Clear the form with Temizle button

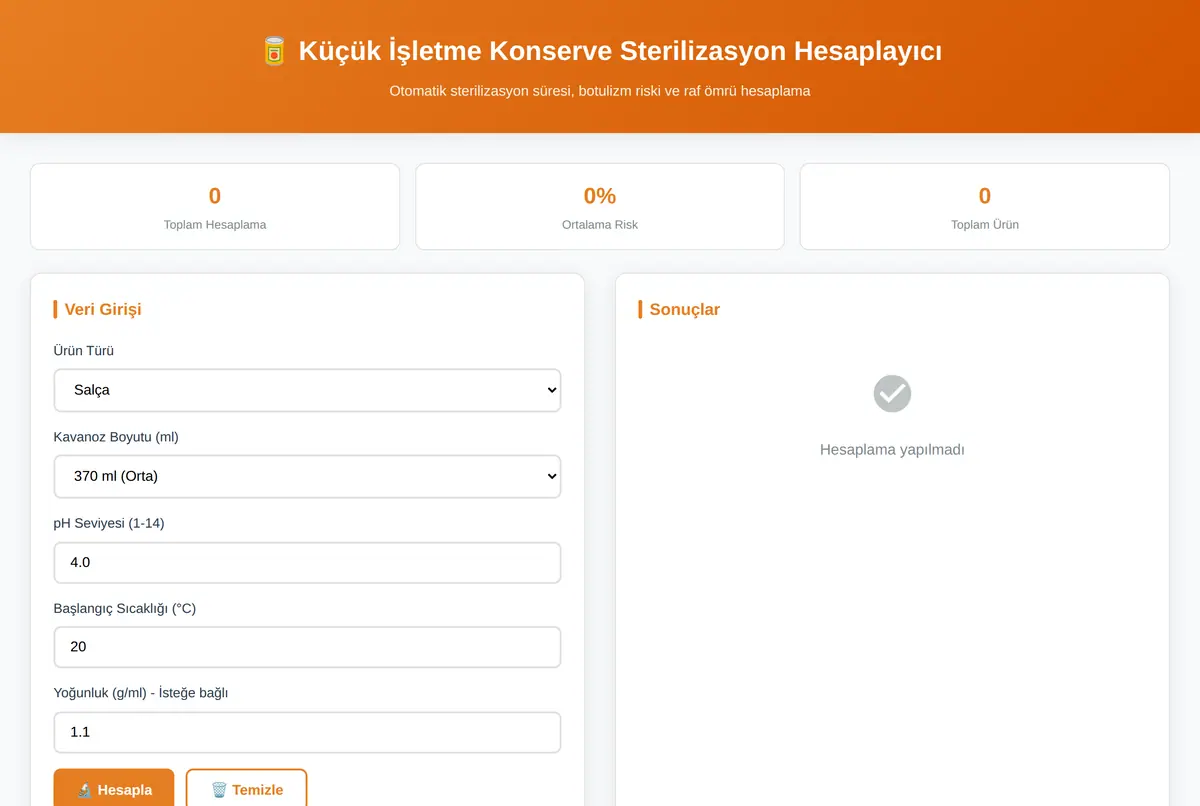[x=247, y=789]
